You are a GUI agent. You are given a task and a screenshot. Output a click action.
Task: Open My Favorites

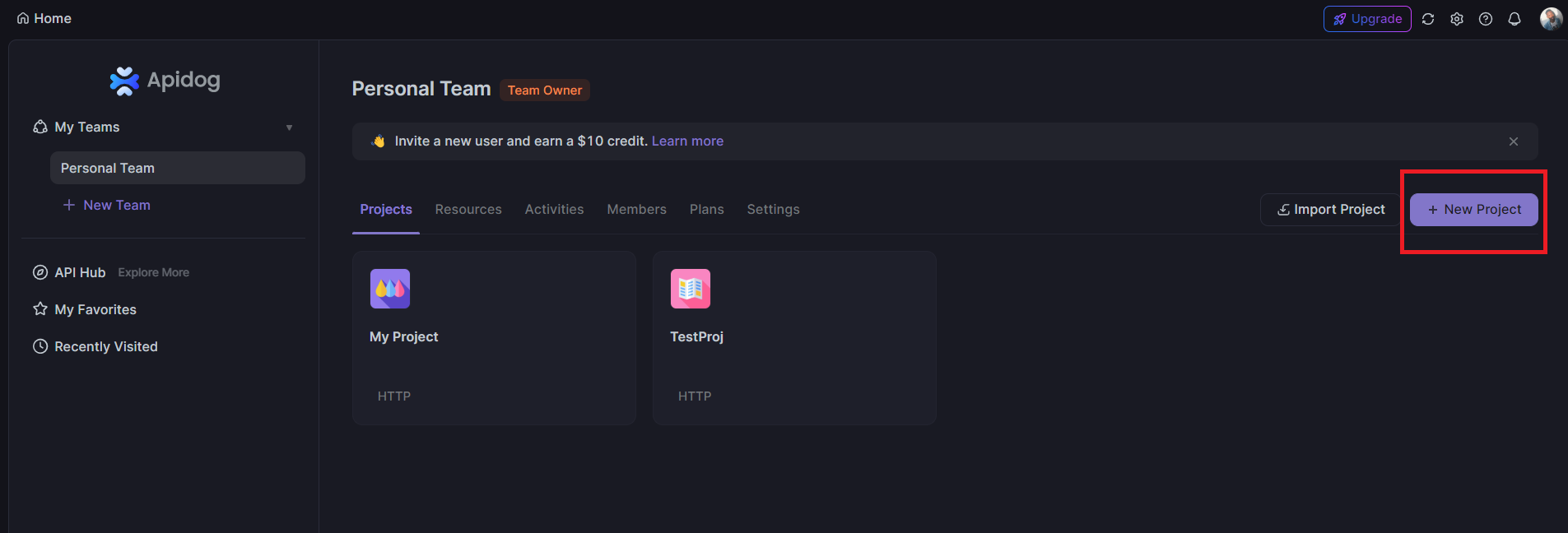(95, 309)
